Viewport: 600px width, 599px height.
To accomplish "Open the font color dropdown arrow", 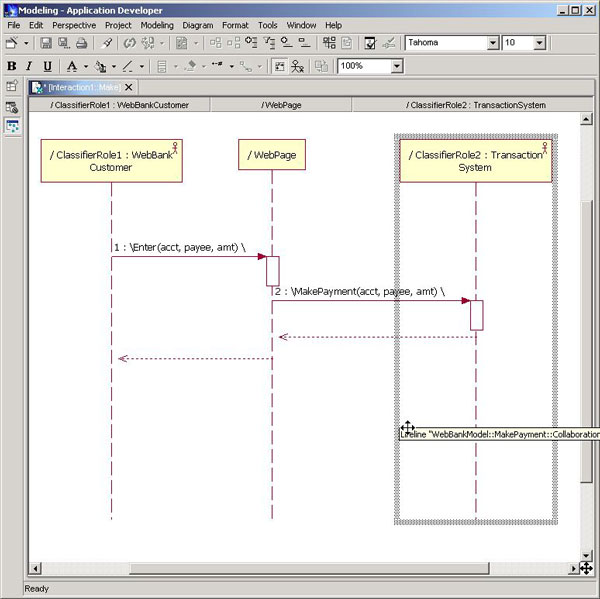I will 86,66.
